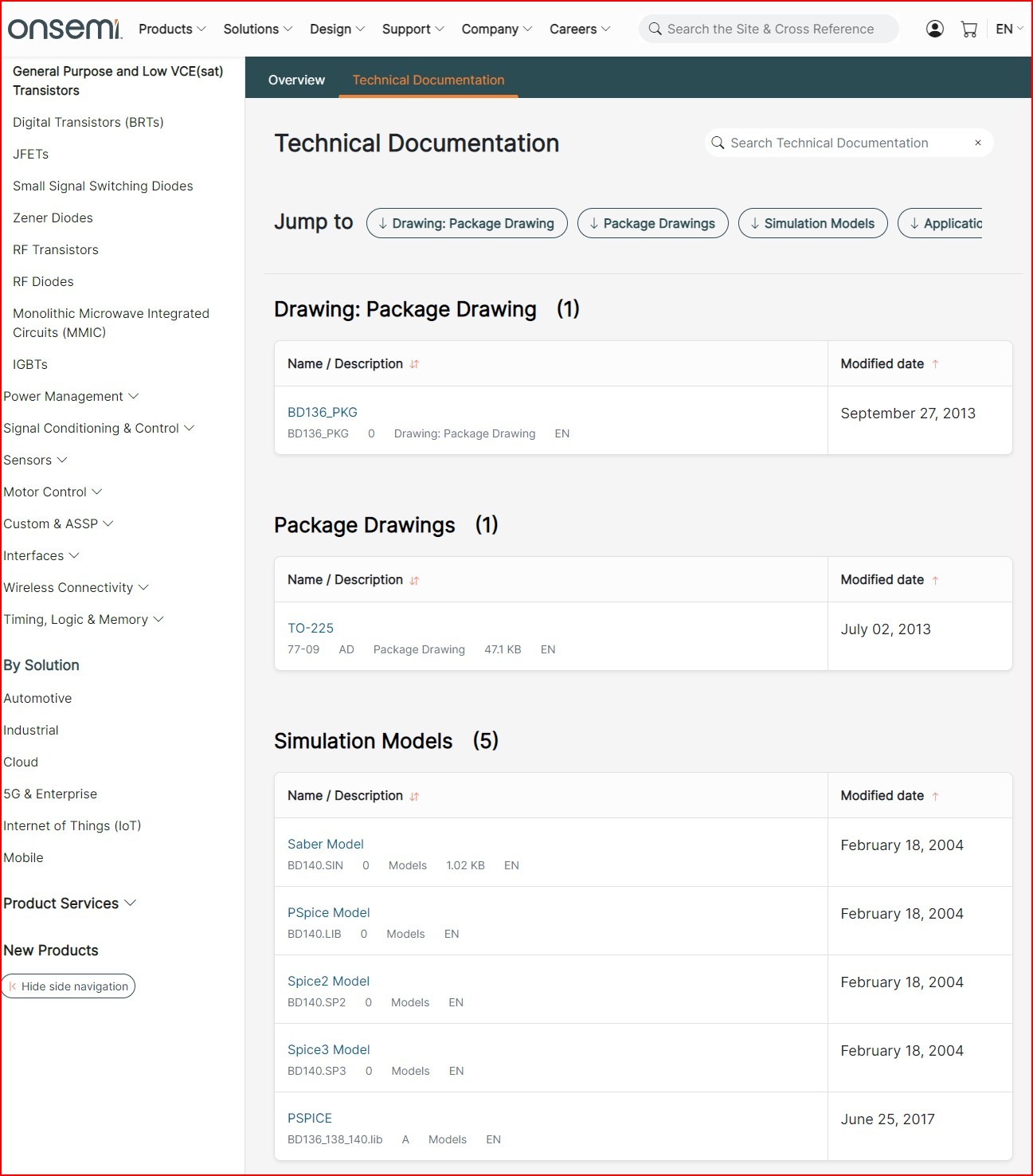The image size is (1033, 1176).
Task: Focus the Search Technical Documentation field
Action: click(848, 143)
